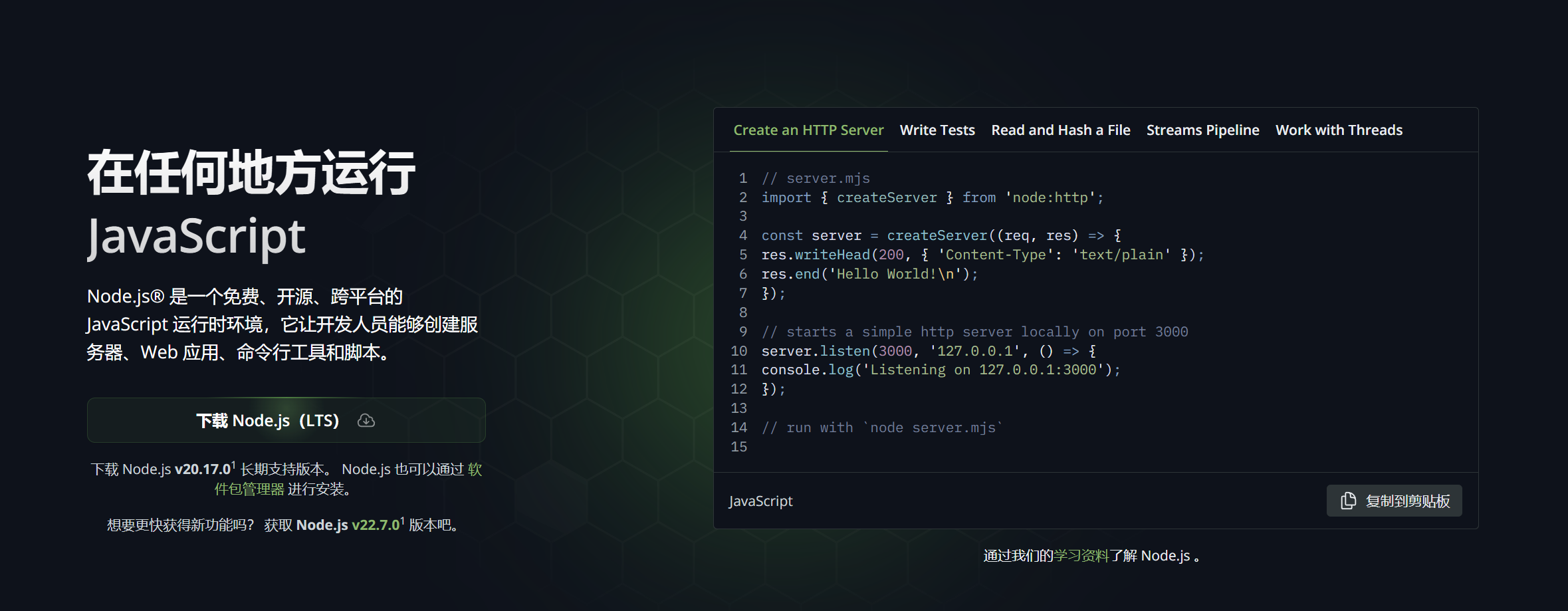Show the Work with Threads example
This screenshot has width=1568, height=611.
click(x=1339, y=130)
